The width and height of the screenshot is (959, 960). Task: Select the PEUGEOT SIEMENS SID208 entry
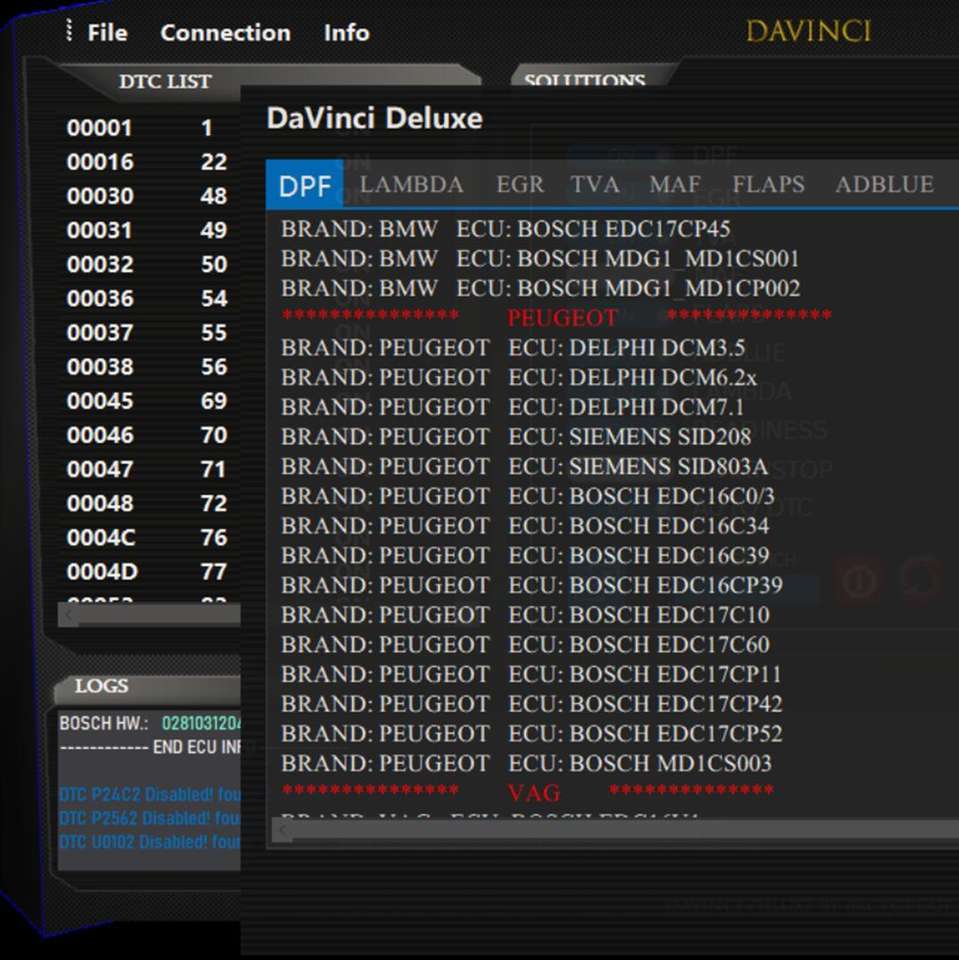point(516,437)
